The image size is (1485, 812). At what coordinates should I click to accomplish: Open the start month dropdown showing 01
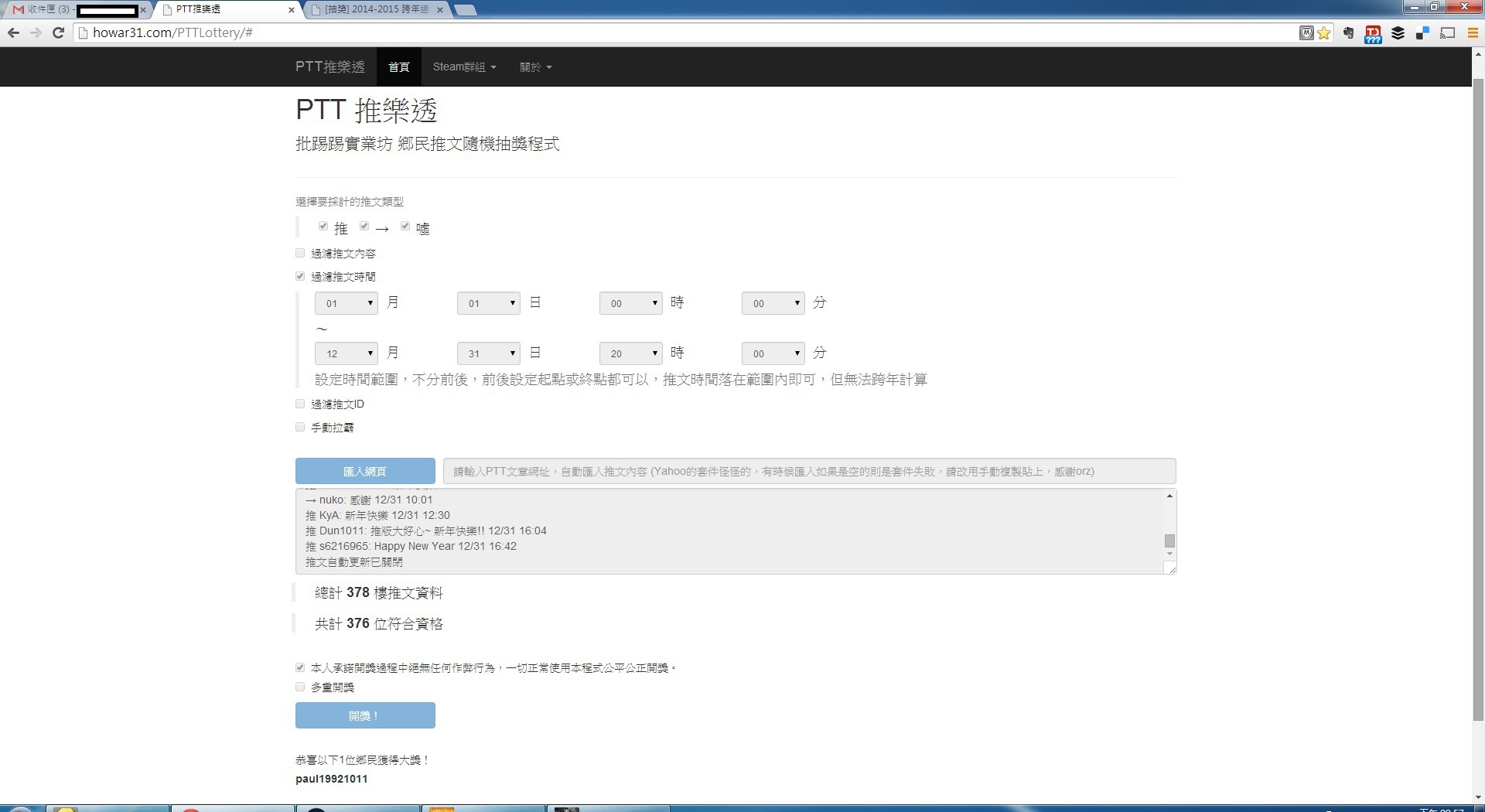(346, 303)
